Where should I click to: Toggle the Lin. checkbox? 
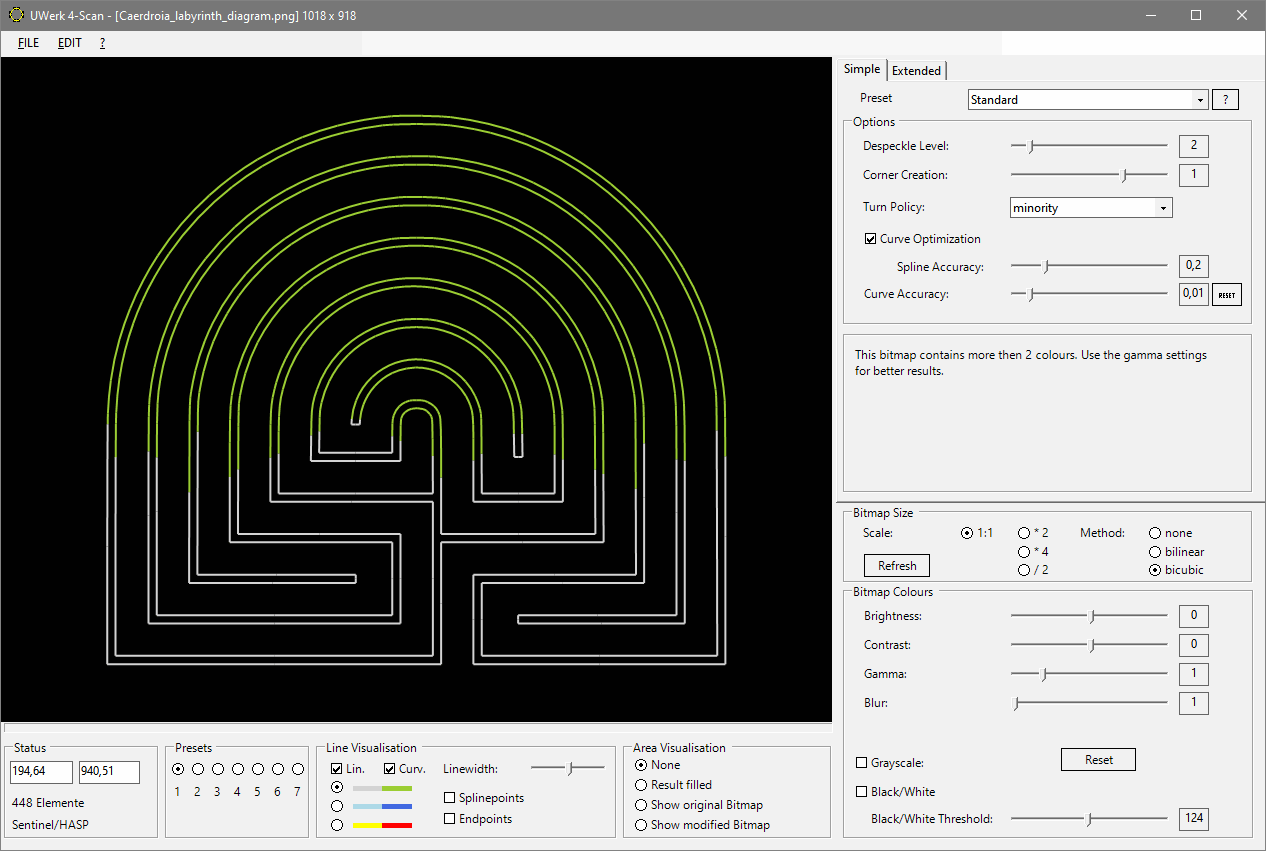tap(336, 769)
